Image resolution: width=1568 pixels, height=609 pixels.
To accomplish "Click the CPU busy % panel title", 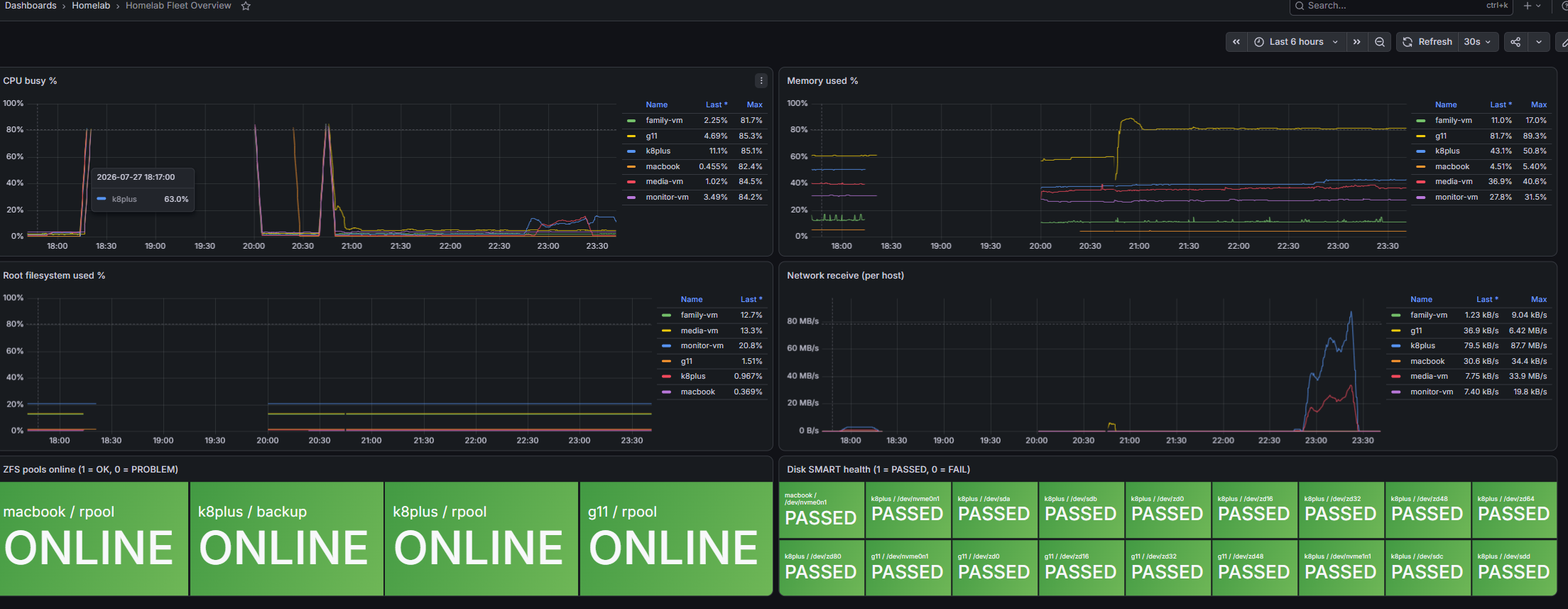I will pyautogui.click(x=30, y=81).
